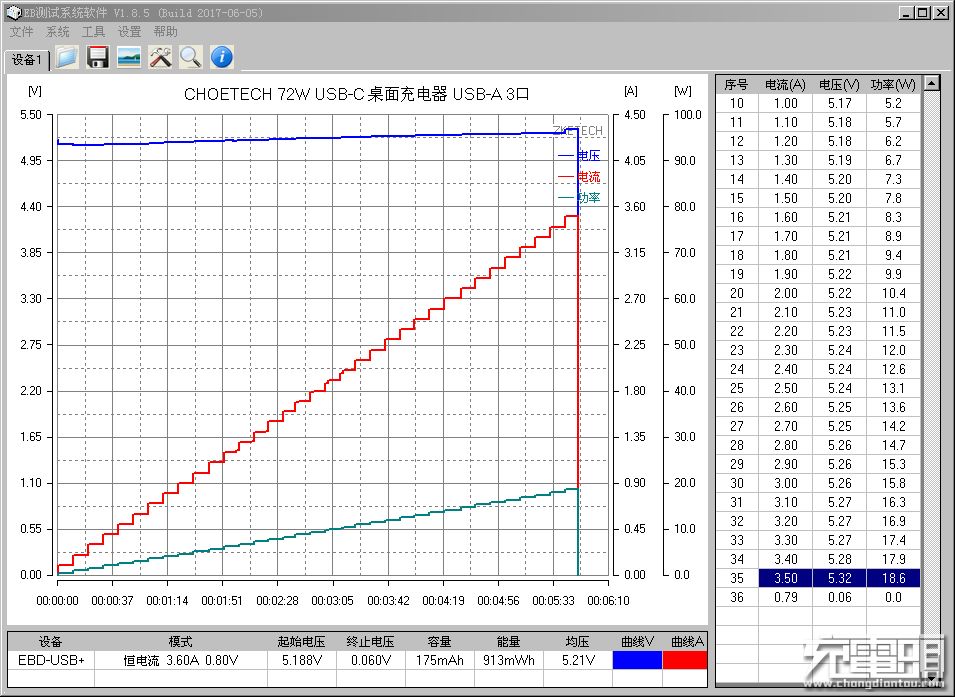Click the EBD-USB+ device cell
The width and height of the screenshot is (955, 697).
click(x=51, y=660)
